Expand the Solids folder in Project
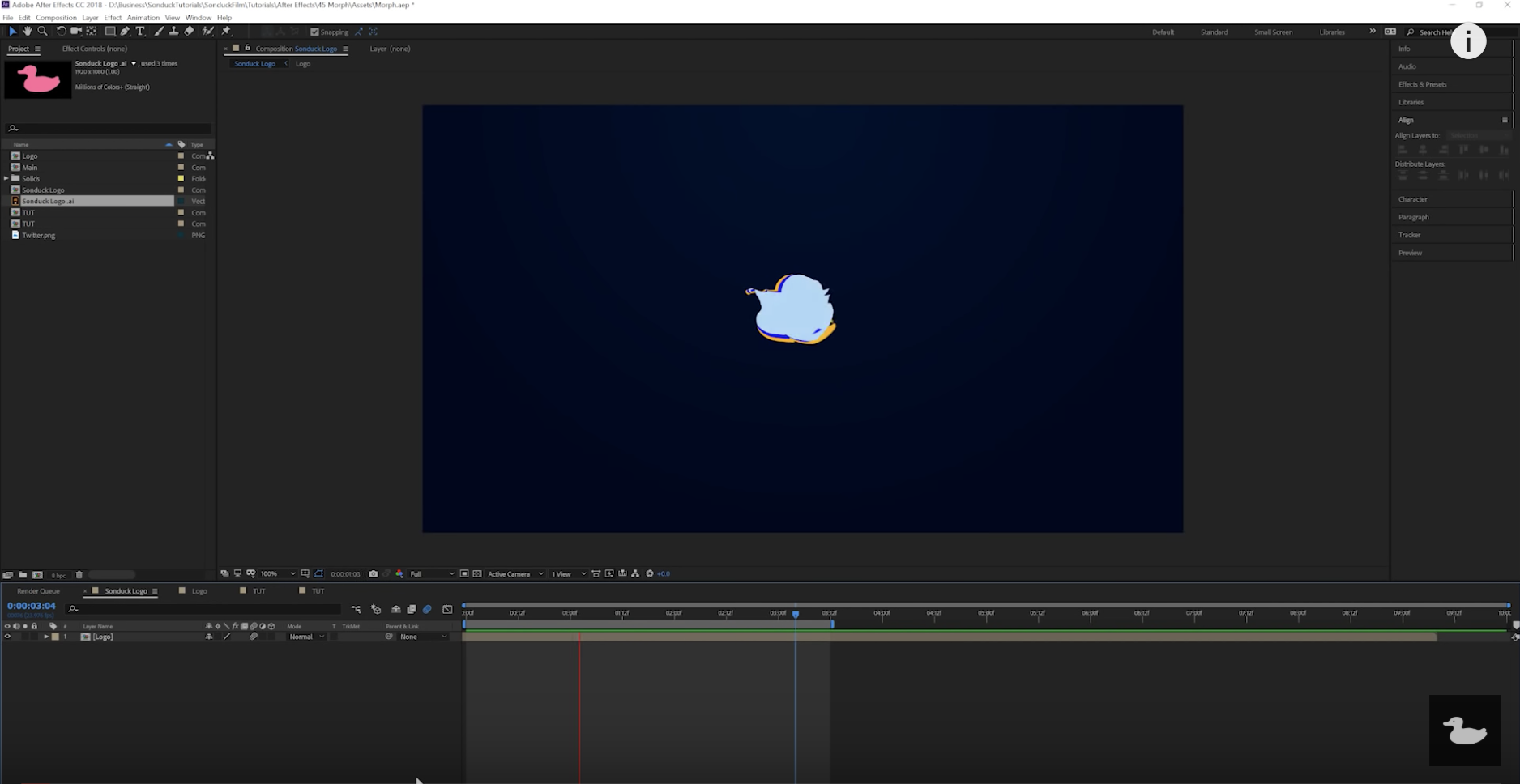 coord(6,178)
